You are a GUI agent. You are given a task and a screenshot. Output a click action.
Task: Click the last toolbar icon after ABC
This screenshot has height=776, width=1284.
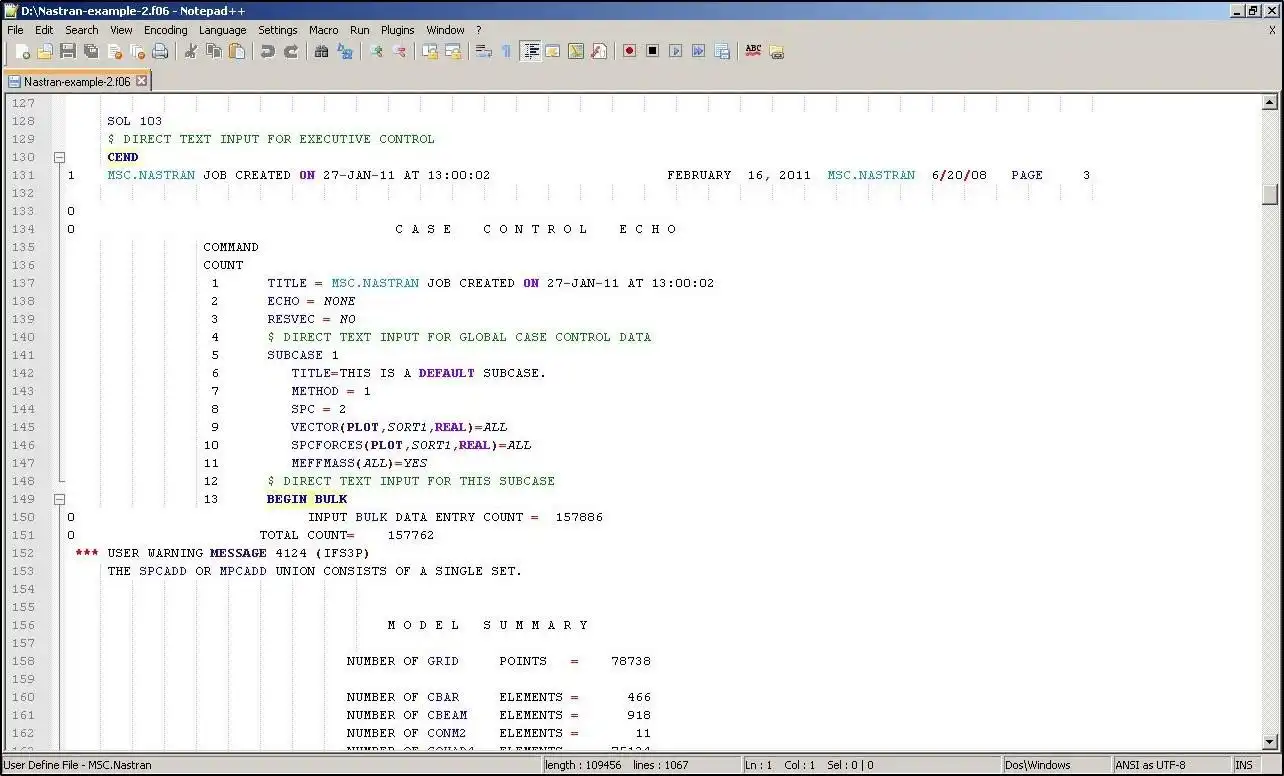pyautogui.click(x=776, y=51)
